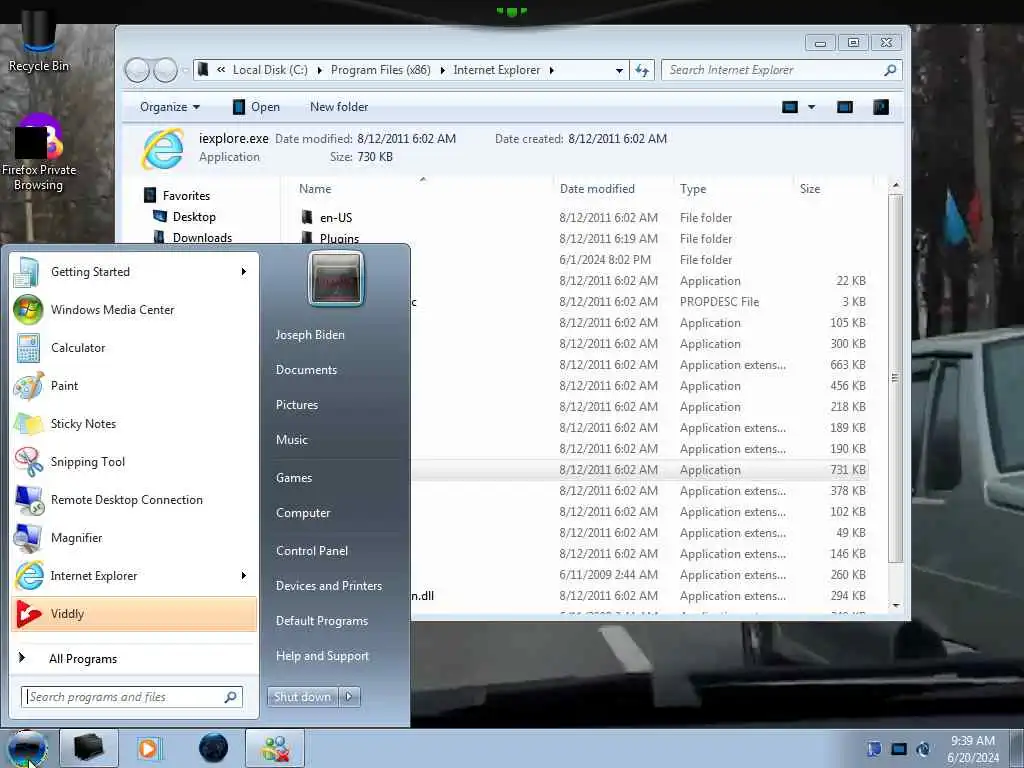Select Desktop under Favorites
1024x768 pixels.
point(194,217)
